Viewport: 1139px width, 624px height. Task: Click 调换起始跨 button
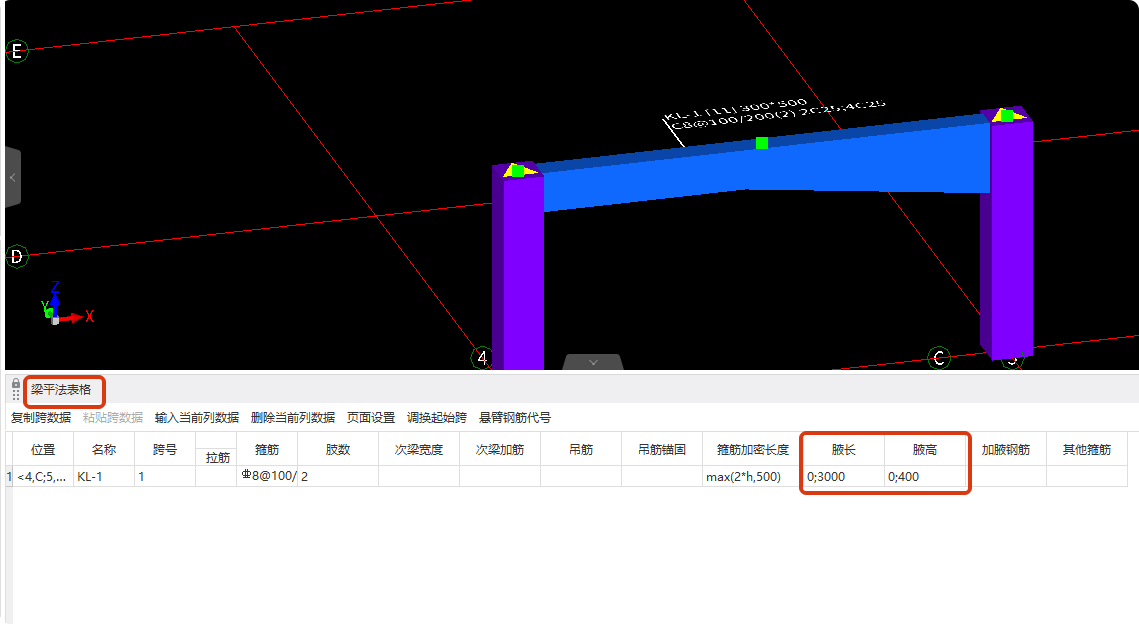coord(437,418)
